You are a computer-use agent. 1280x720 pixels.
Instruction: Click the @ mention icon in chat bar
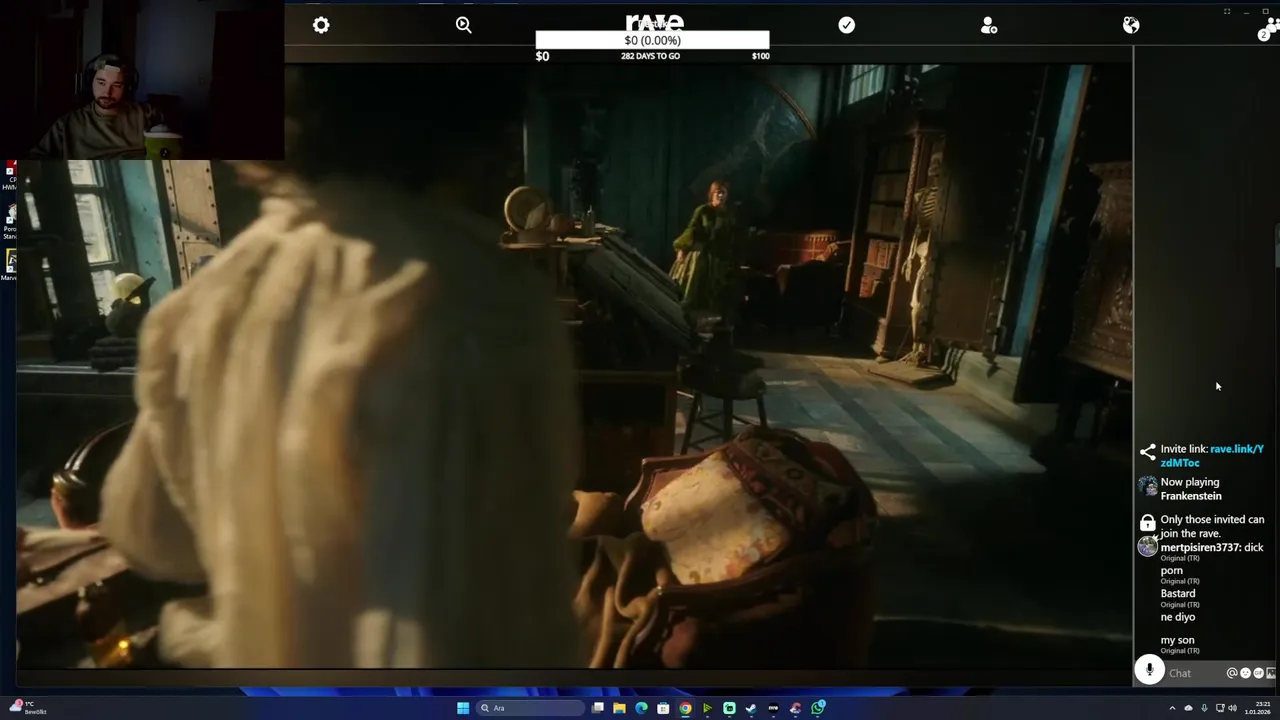pos(1232,673)
